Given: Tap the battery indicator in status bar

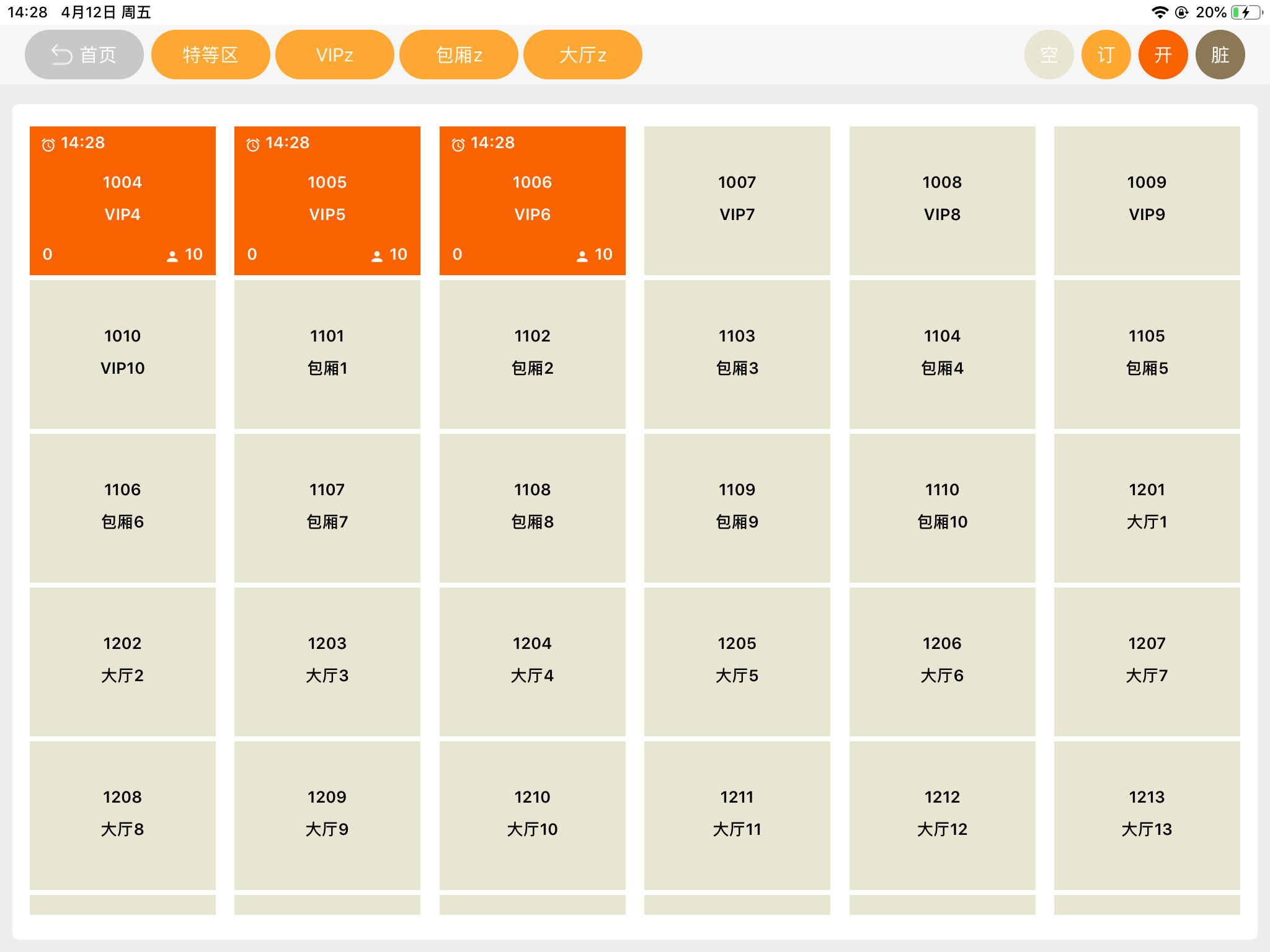Looking at the screenshot, I should (1246, 12).
